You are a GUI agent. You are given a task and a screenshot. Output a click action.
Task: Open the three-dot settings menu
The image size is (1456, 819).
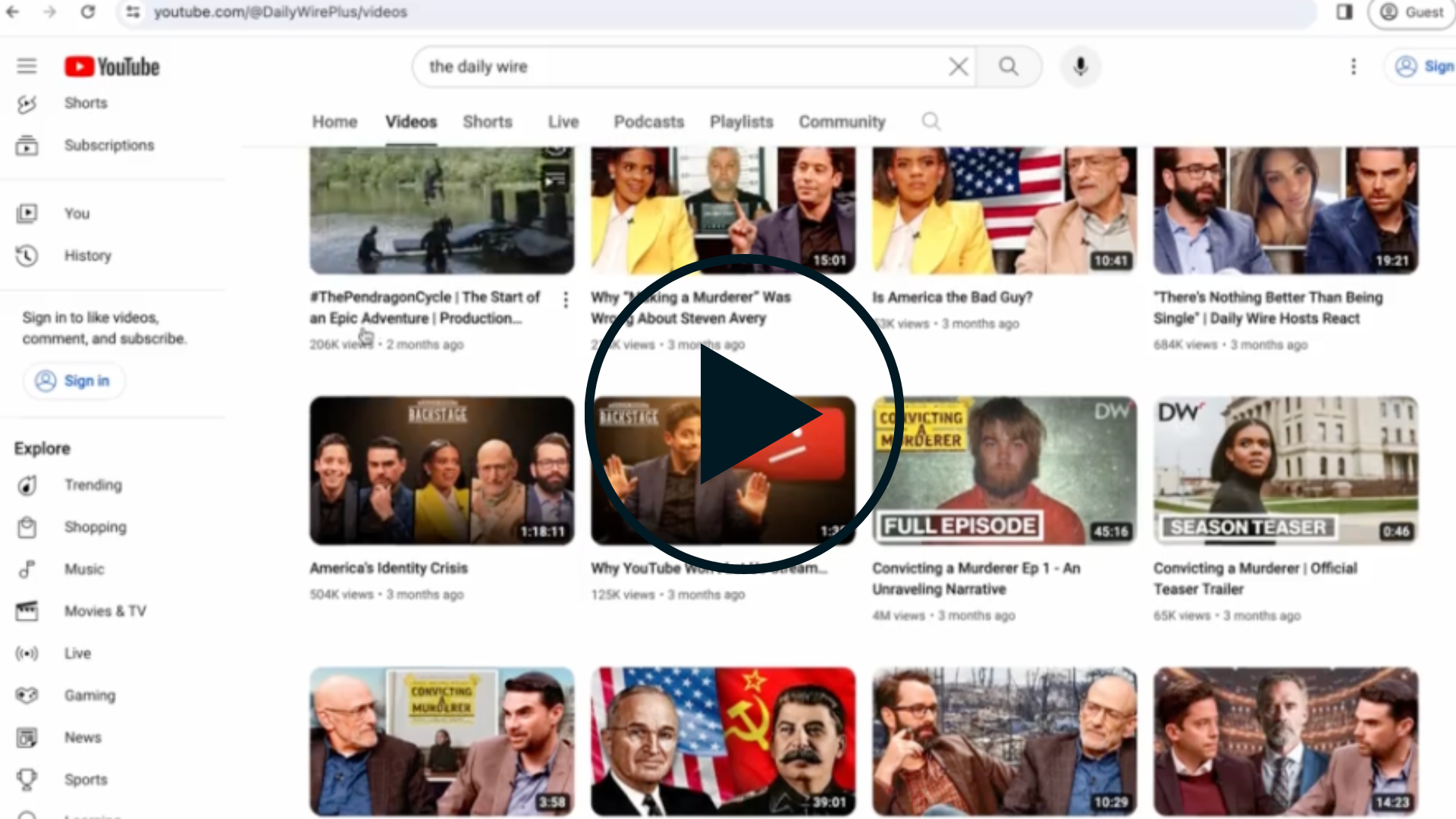tap(1353, 67)
